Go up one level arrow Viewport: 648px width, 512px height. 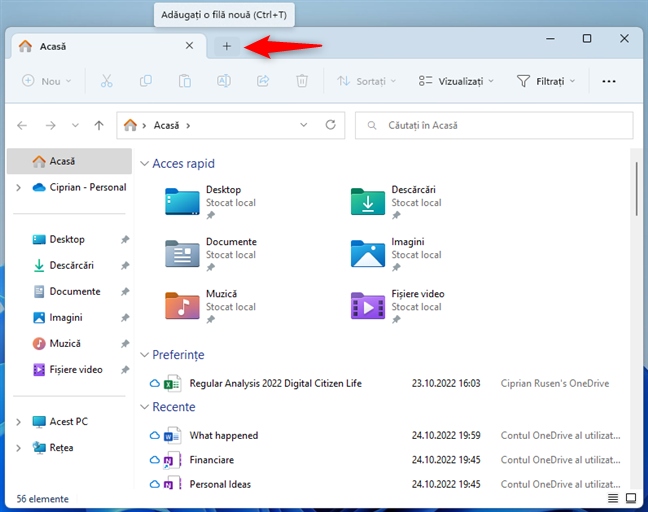99,125
